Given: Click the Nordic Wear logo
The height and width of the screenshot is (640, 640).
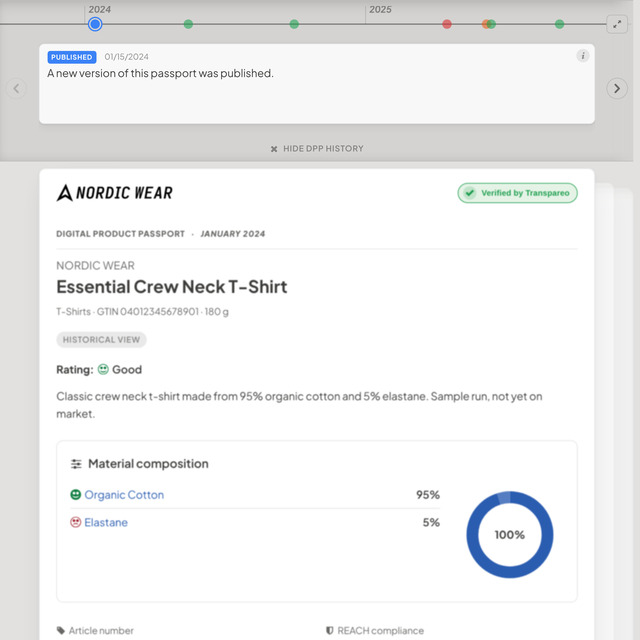Looking at the screenshot, I should [x=115, y=193].
